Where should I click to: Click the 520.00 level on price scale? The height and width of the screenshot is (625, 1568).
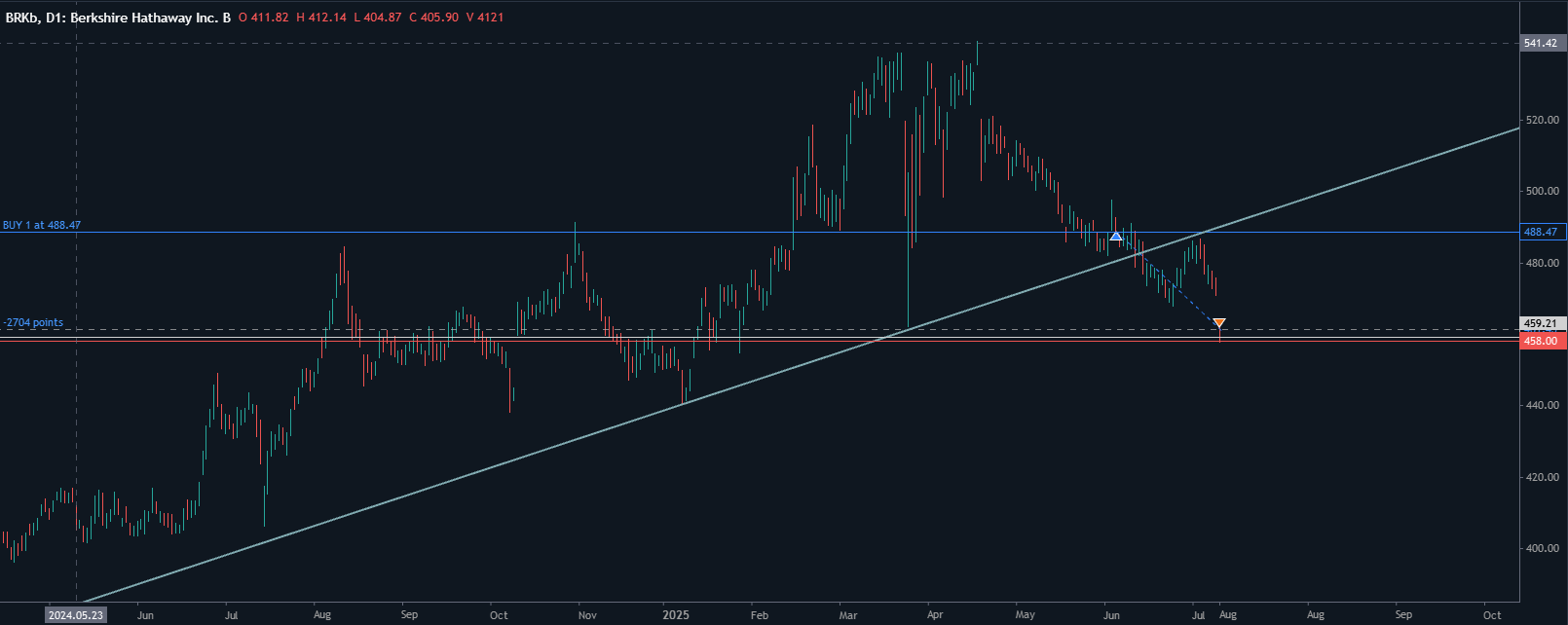click(1543, 121)
